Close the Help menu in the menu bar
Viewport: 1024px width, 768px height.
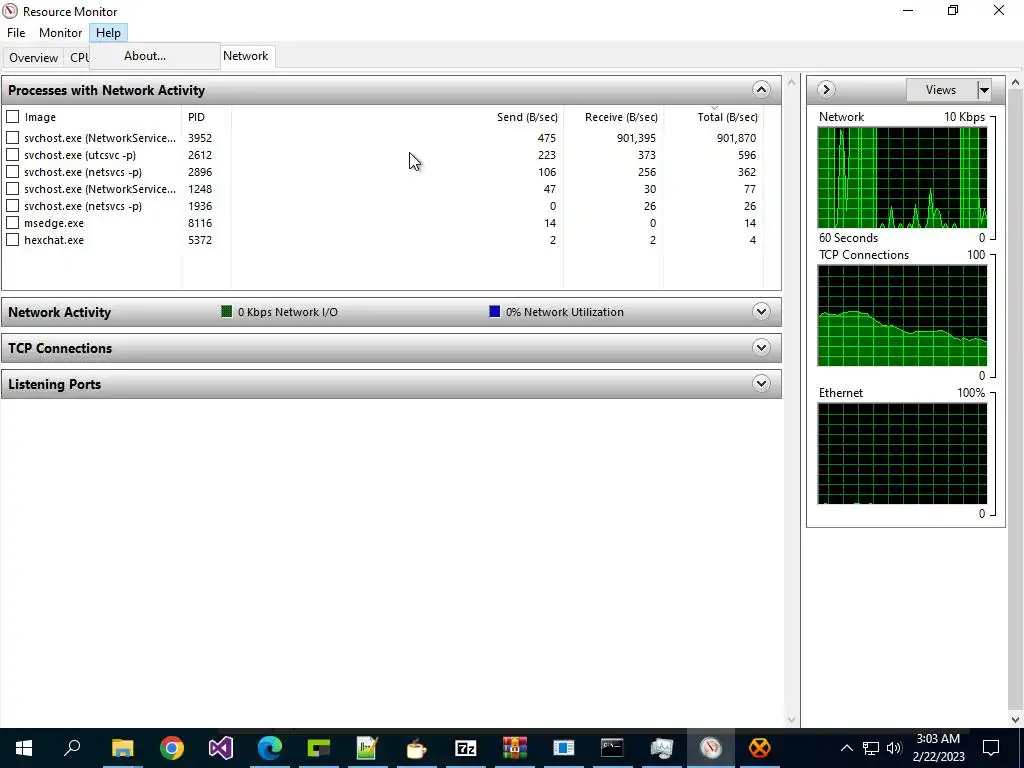click(x=108, y=33)
